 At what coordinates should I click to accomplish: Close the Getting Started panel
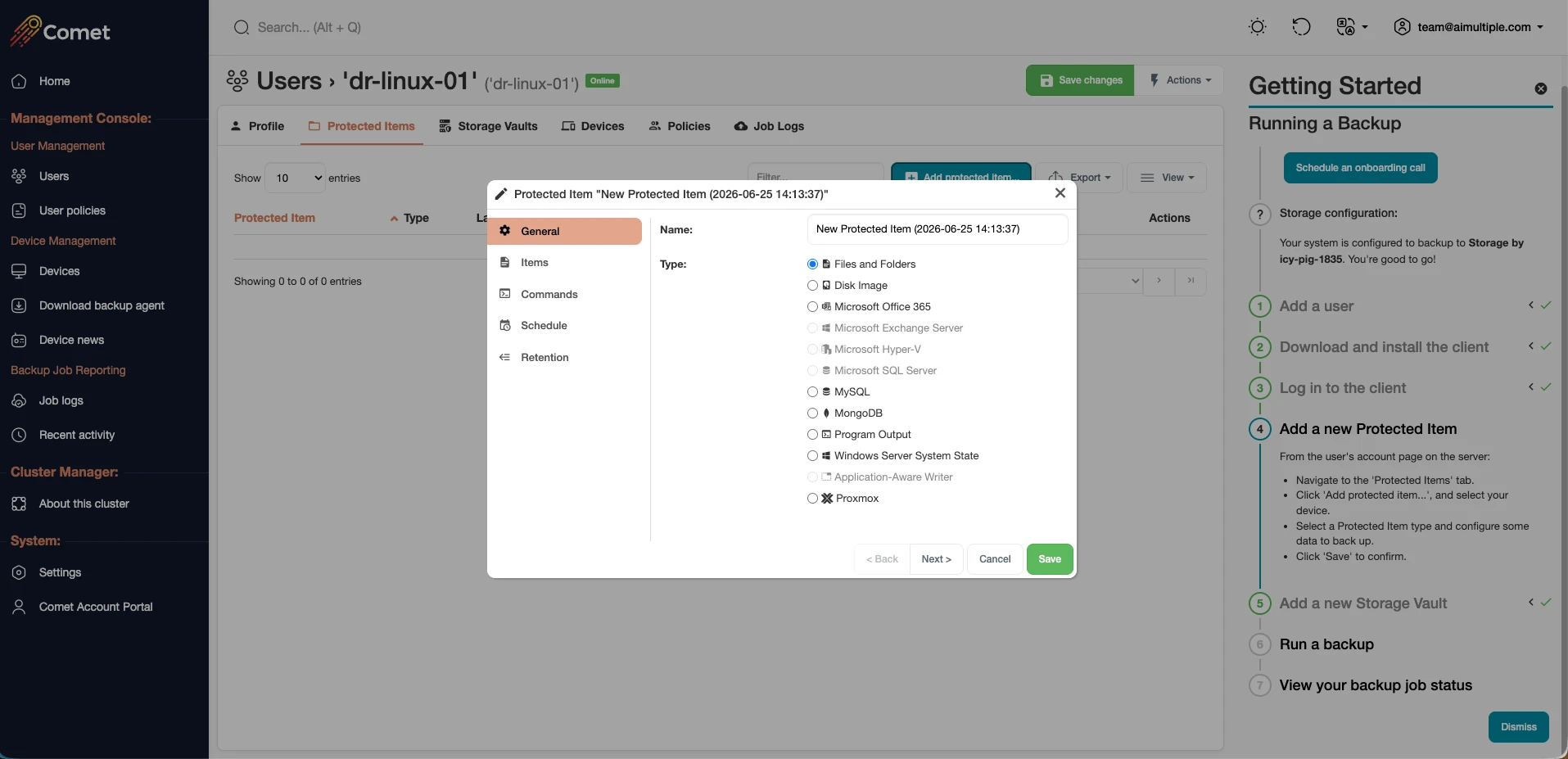click(x=1541, y=88)
